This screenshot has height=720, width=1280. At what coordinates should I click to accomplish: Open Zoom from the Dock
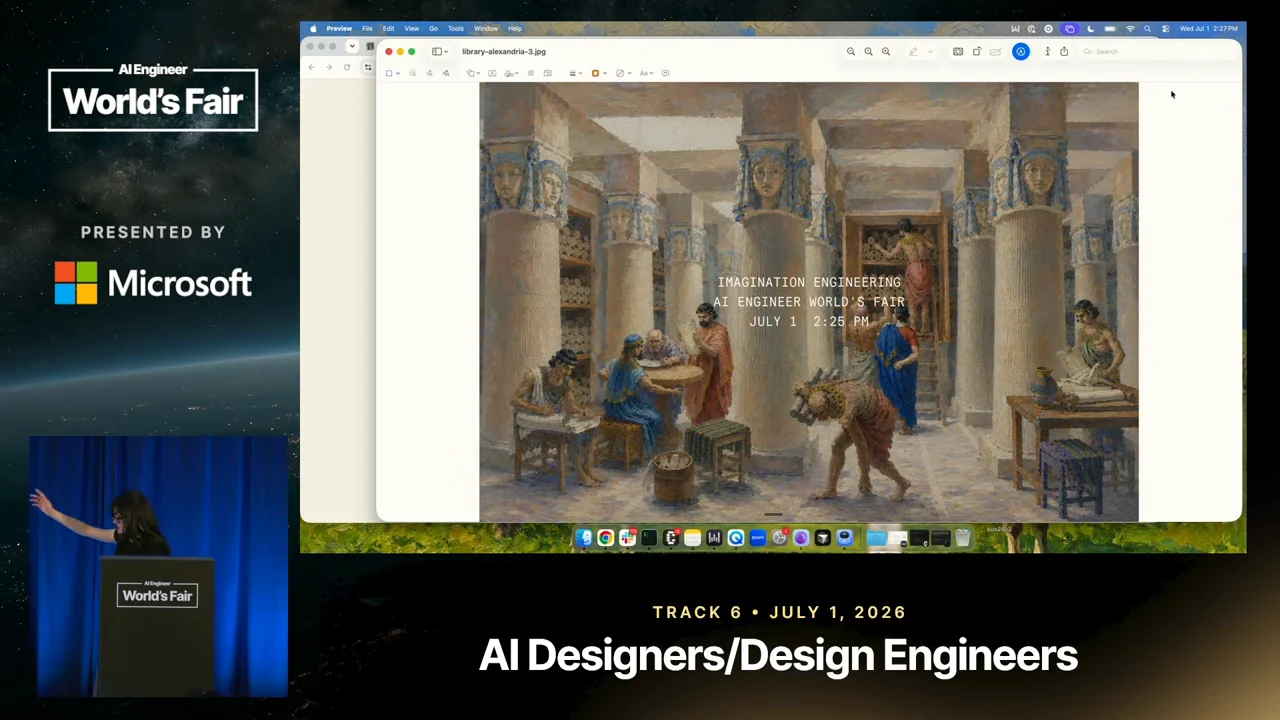point(757,538)
